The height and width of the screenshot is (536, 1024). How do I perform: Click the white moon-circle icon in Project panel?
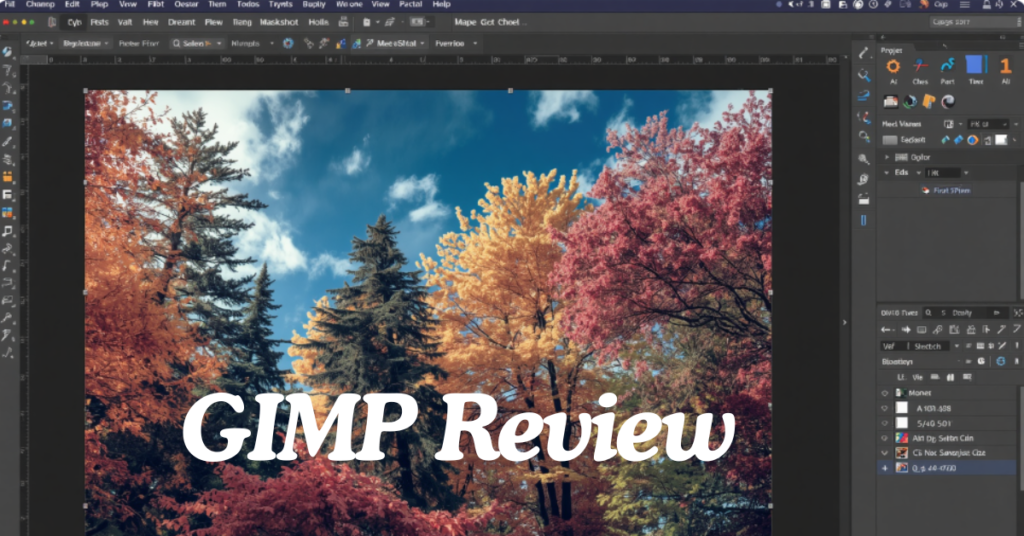pyautogui.click(x=948, y=102)
